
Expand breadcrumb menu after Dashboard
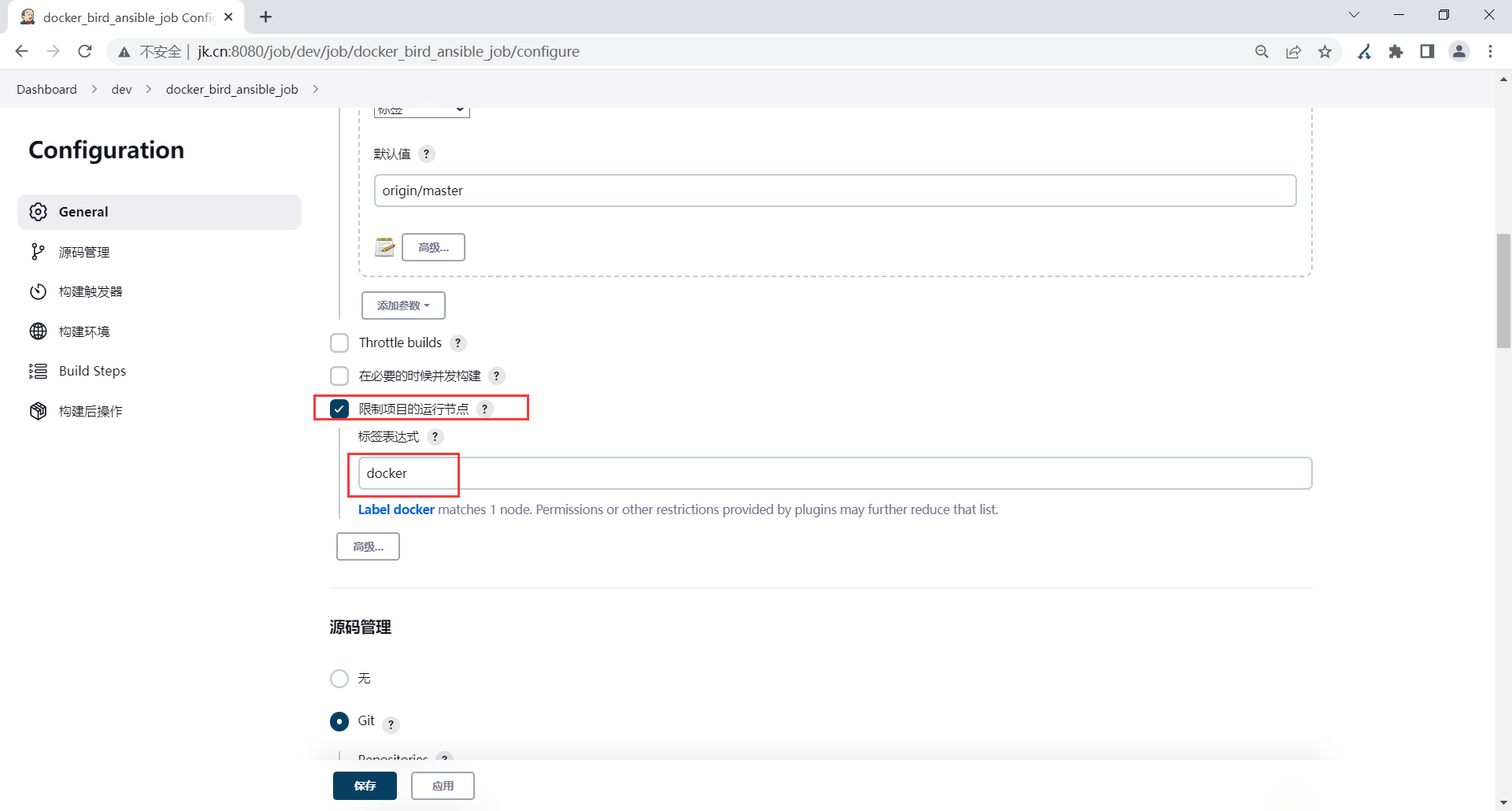tap(94, 89)
